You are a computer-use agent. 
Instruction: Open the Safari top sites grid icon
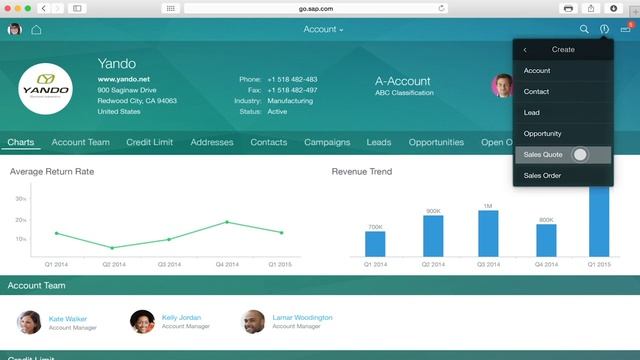[x=171, y=8]
